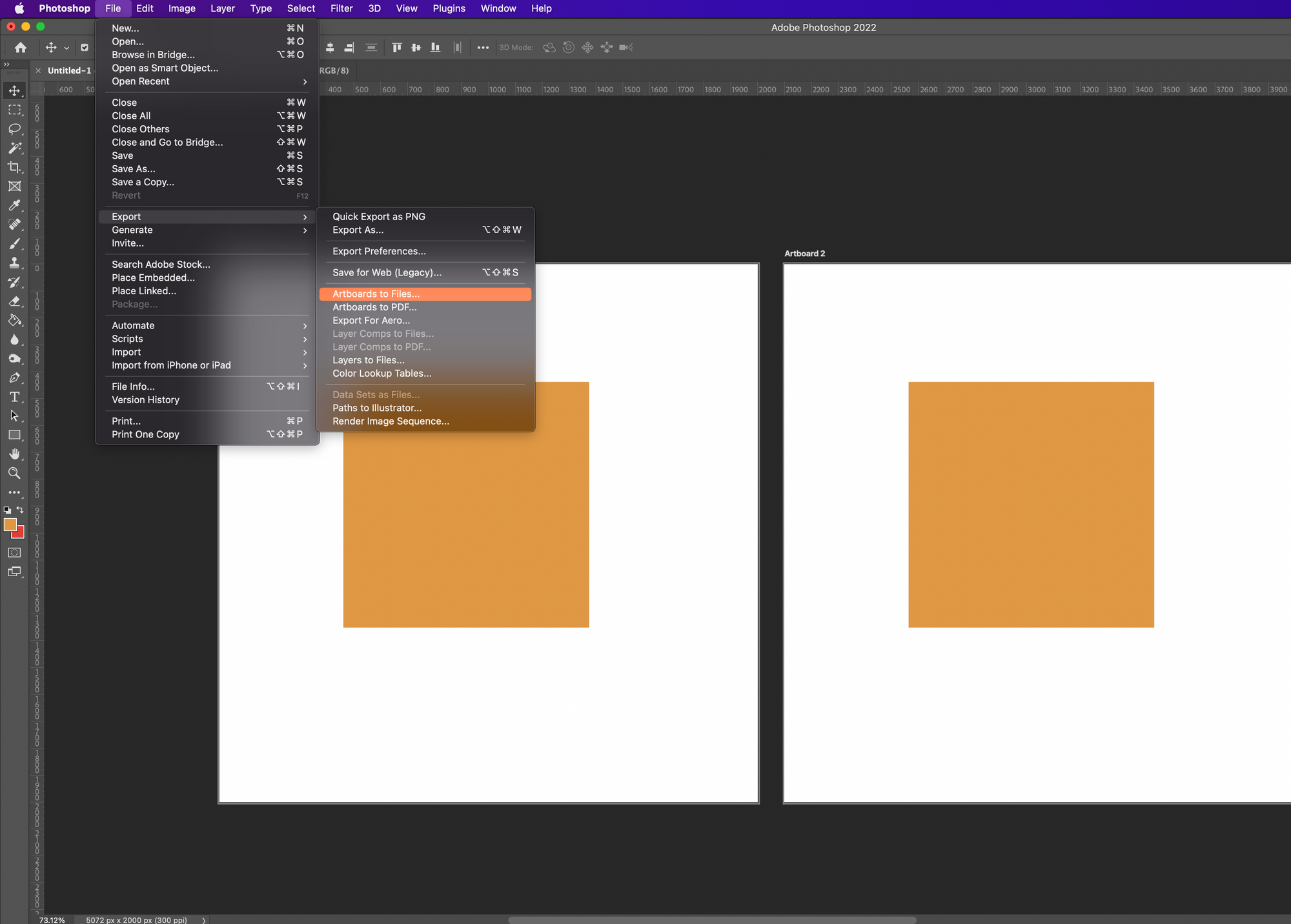This screenshot has width=1291, height=924.
Task: Open the Edit menu
Action: (x=145, y=8)
